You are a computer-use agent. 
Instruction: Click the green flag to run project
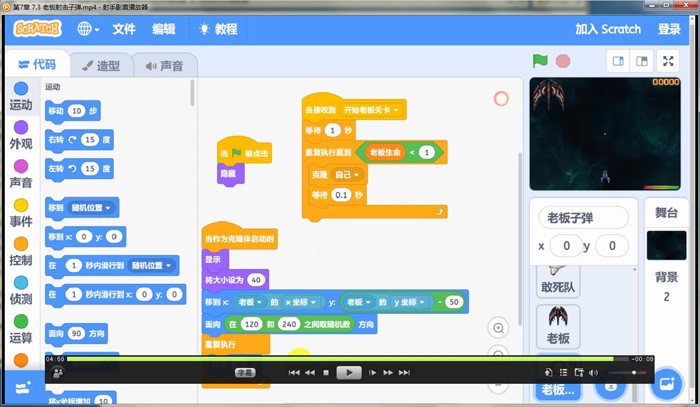point(539,61)
